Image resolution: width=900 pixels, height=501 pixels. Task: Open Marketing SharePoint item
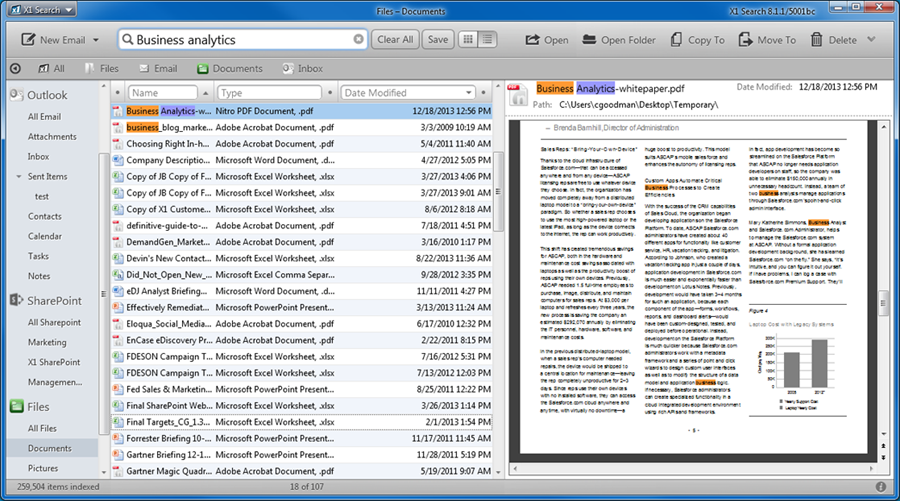(x=47, y=342)
